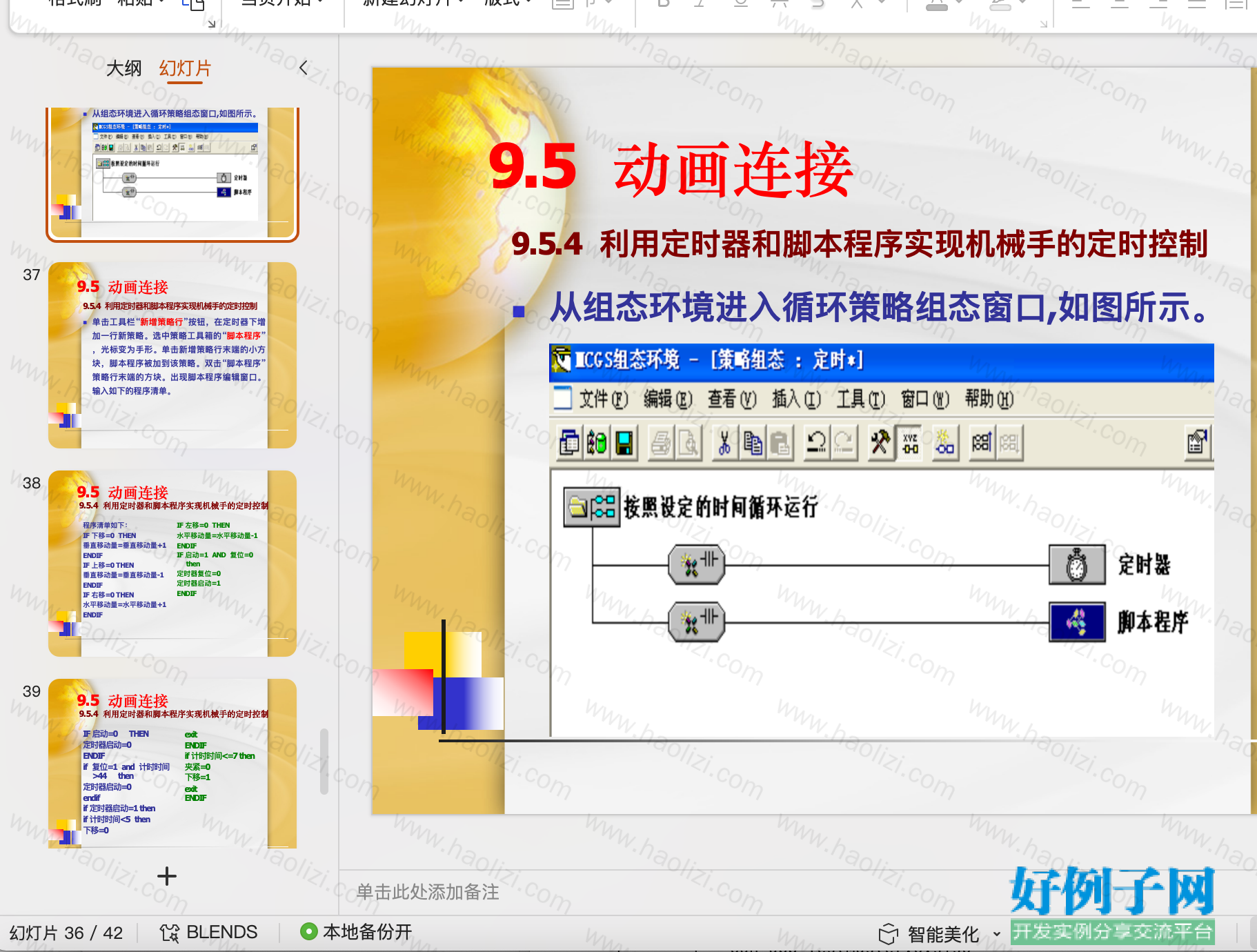Click the printer icon in MCGS toolbar
Viewport: 1257px width, 952px height.
pos(662,443)
